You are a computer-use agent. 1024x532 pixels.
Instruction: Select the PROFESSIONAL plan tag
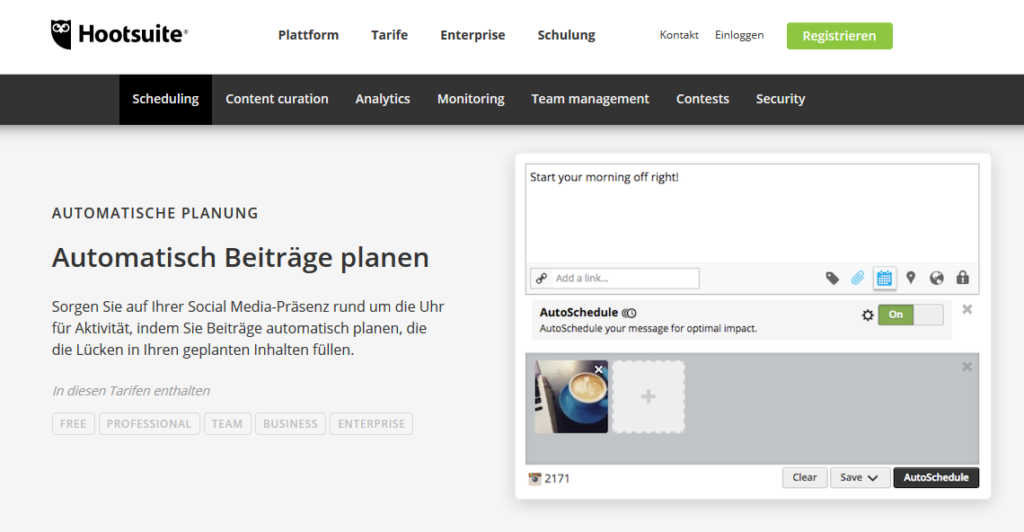click(149, 424)
